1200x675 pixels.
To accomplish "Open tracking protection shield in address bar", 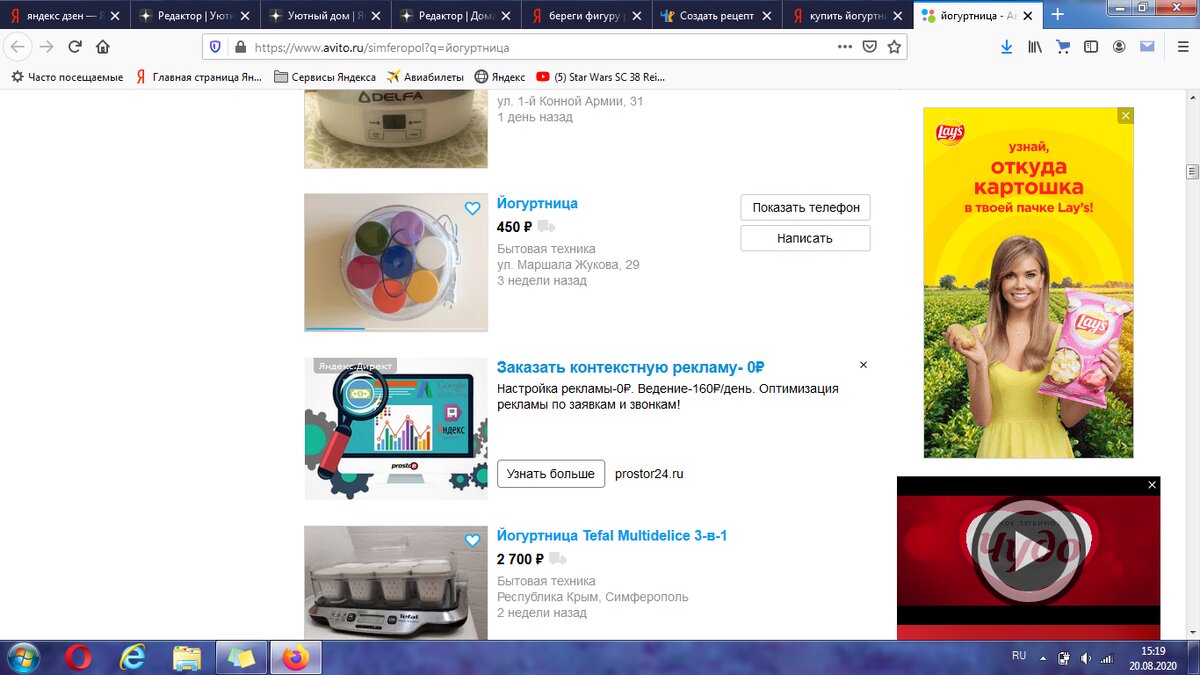I will [x=215, y=47].
